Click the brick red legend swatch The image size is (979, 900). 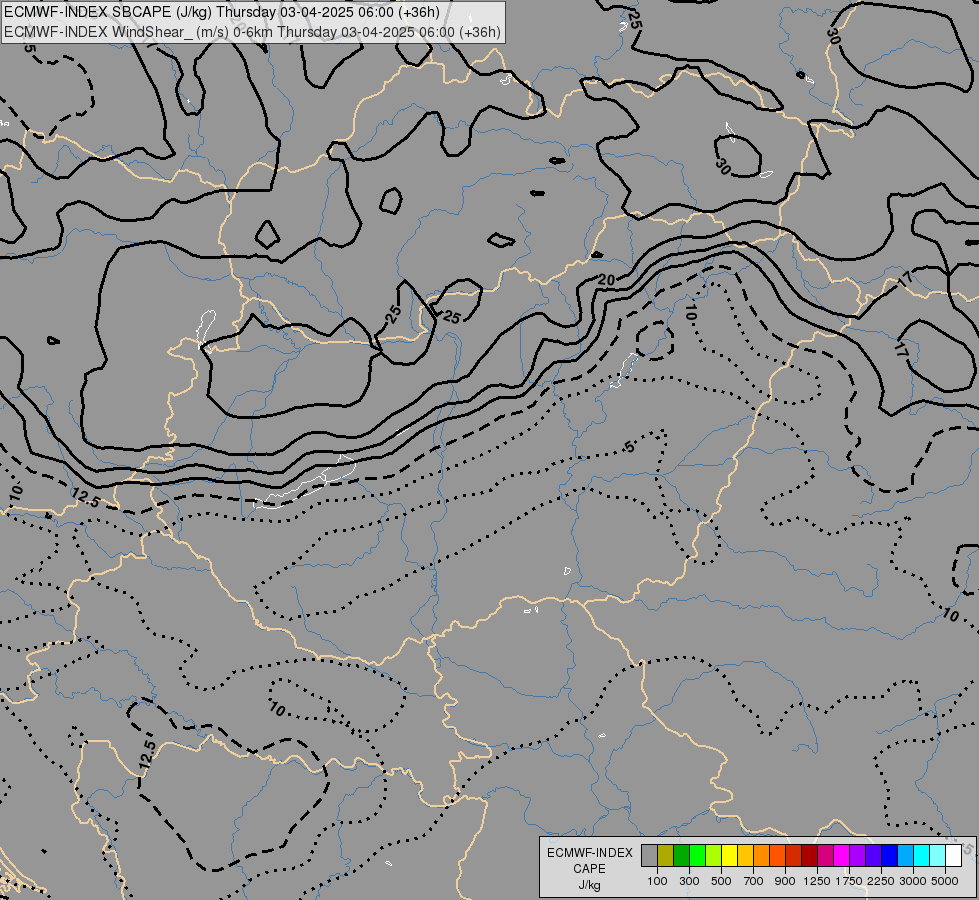click(x=794, y=856)
